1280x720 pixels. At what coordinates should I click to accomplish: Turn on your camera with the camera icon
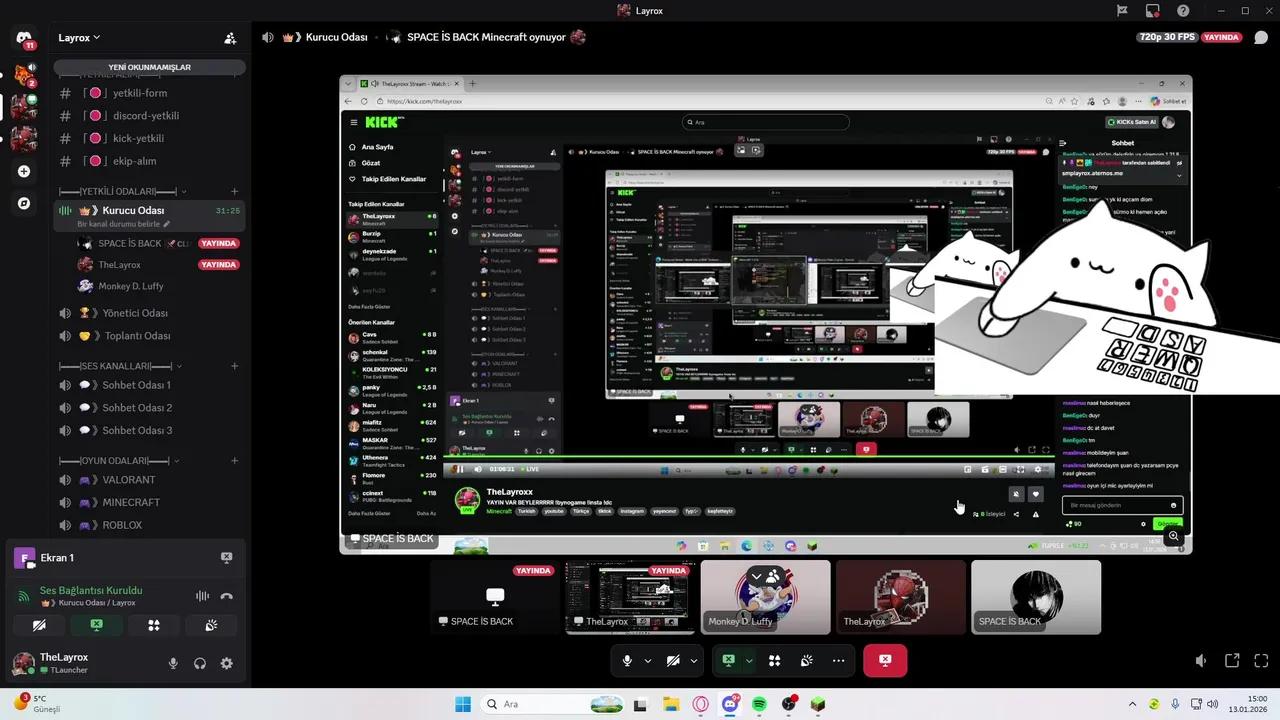[672, 660]
